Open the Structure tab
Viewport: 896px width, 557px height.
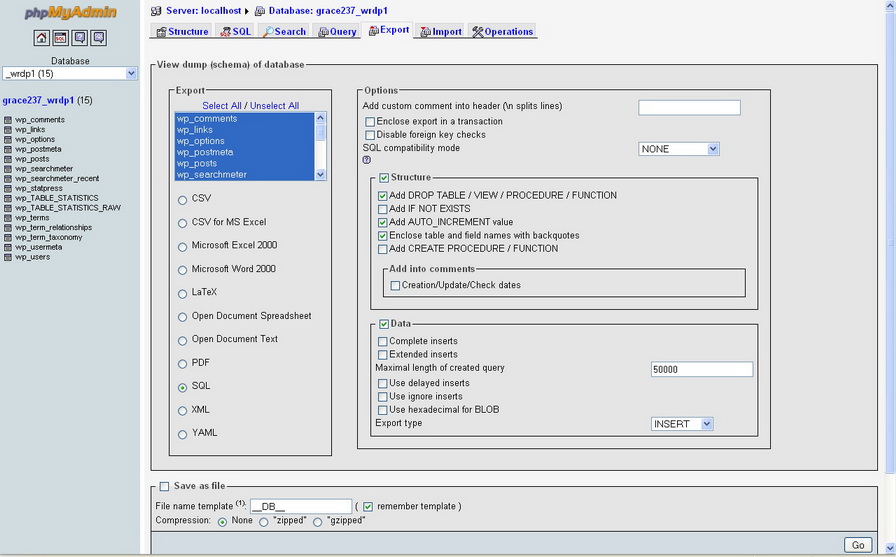[182, 31]
